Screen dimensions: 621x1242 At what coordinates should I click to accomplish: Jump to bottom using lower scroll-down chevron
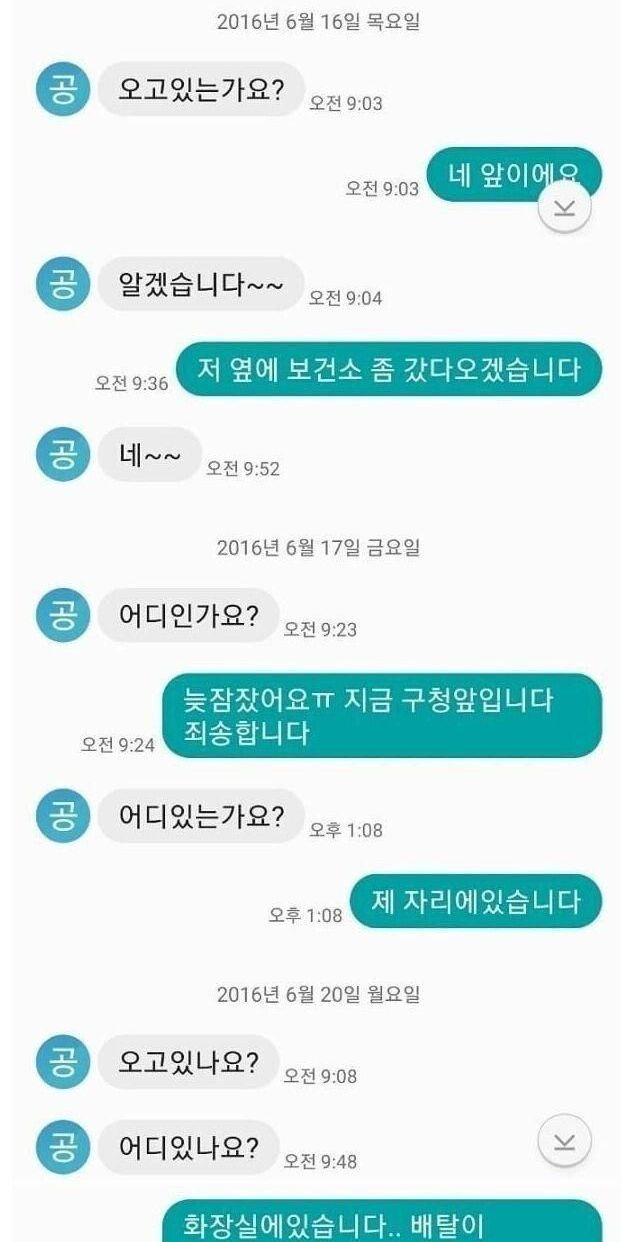point(565,1140)
